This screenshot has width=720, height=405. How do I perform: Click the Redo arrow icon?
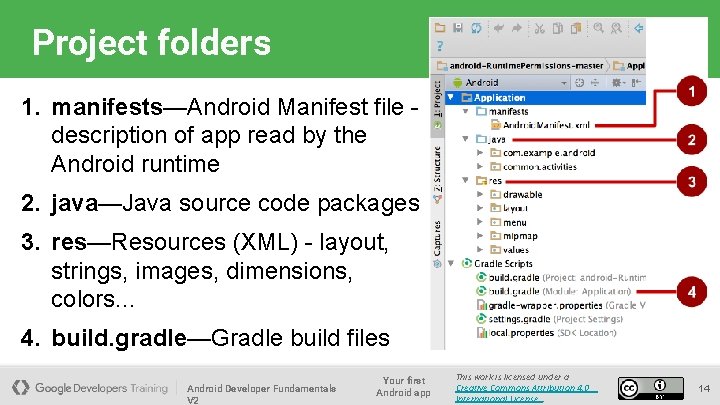[517, 28]
